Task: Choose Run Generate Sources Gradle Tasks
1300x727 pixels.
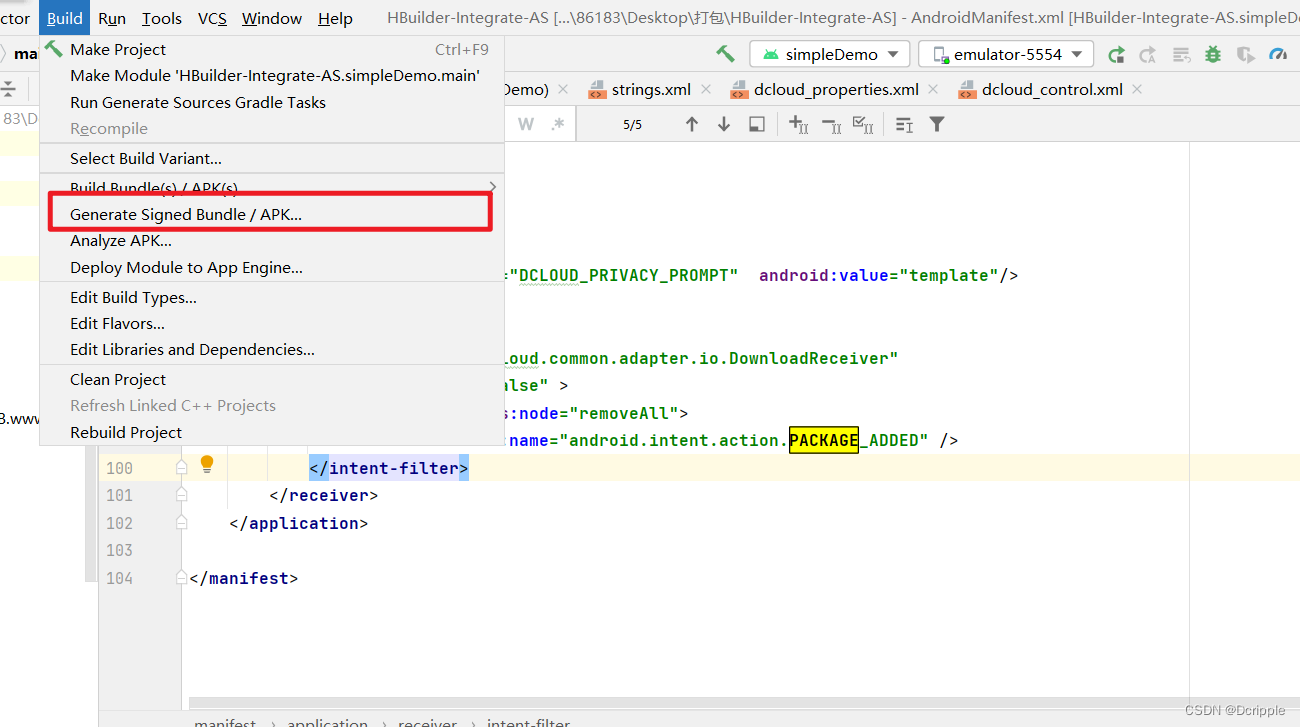Action: [x=271, y=102]
